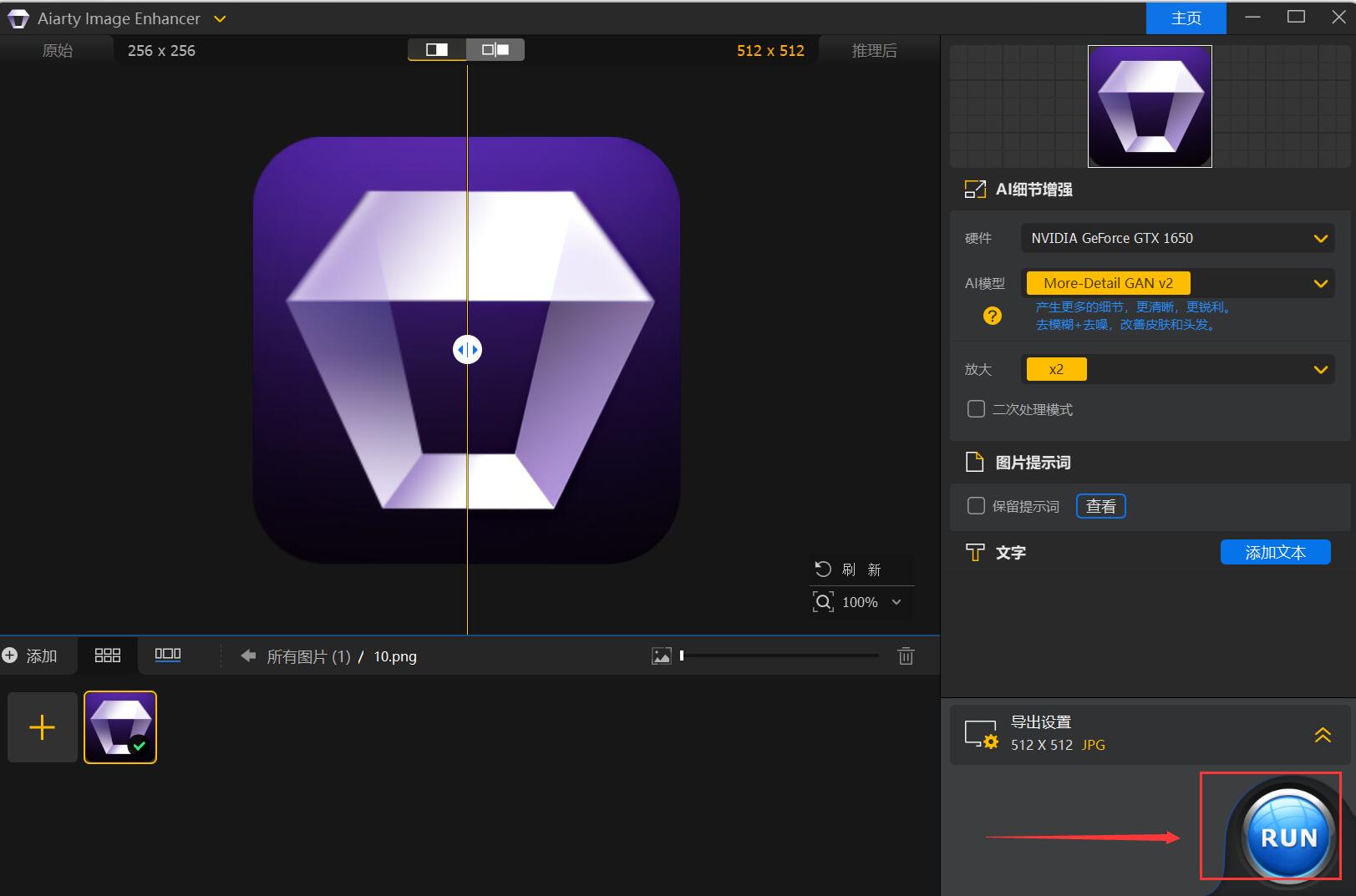Click the yellow question mark help icon

click(x=992, y=316)
